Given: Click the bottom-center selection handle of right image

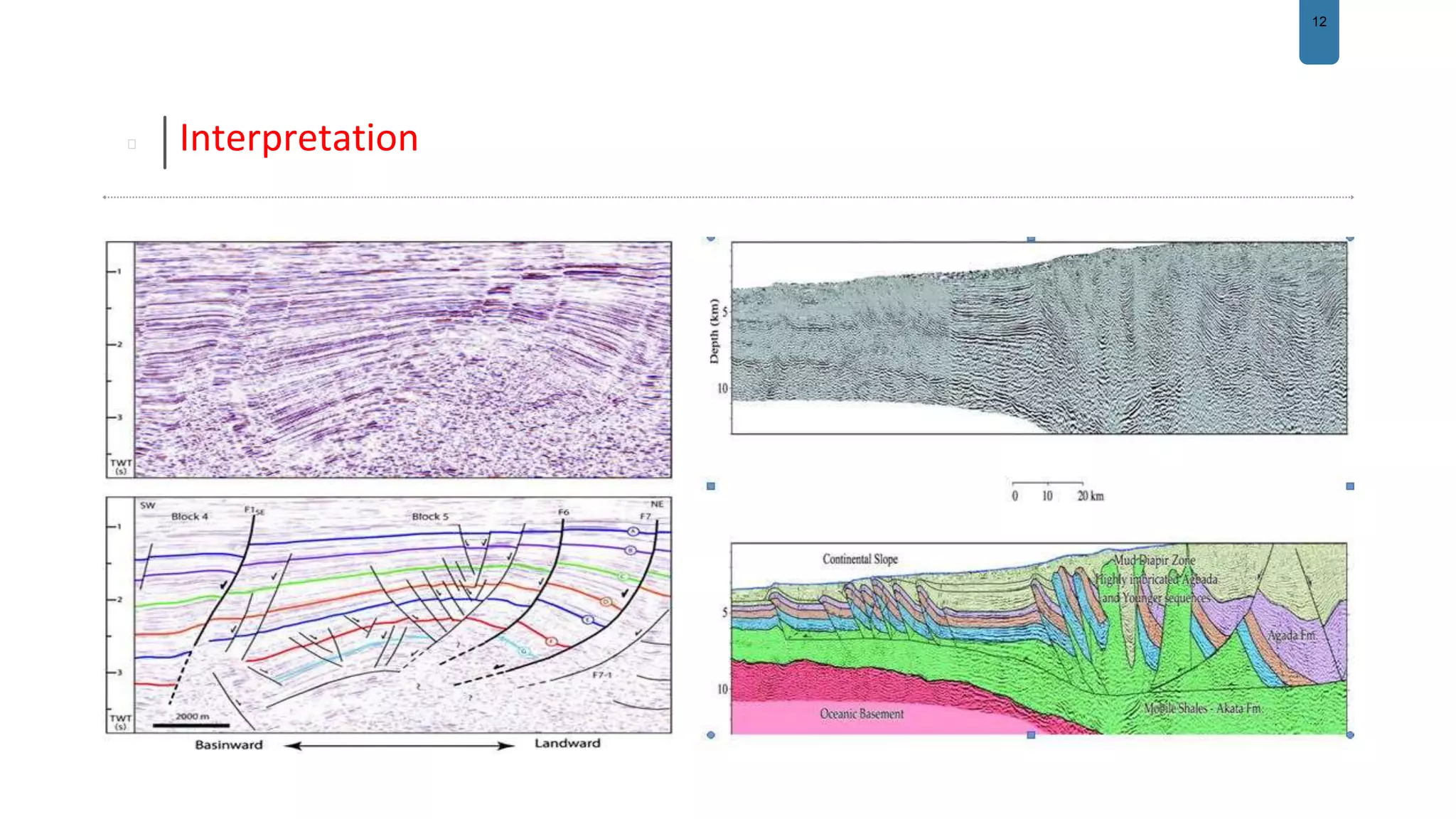Looking at the screenshot, I should pos(1031,735).
